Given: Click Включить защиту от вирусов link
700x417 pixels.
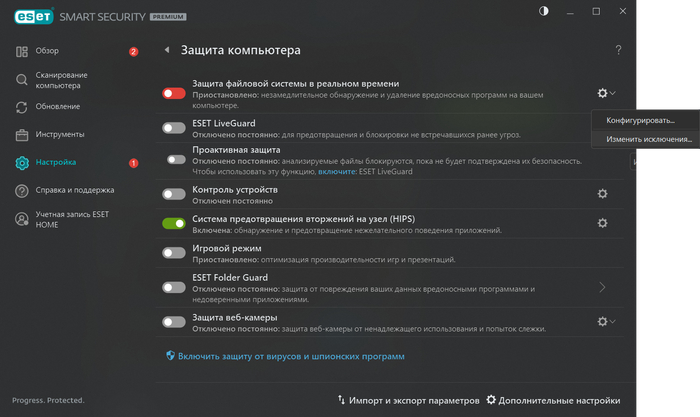Looking at the screenshot, I should pos(291,356).
